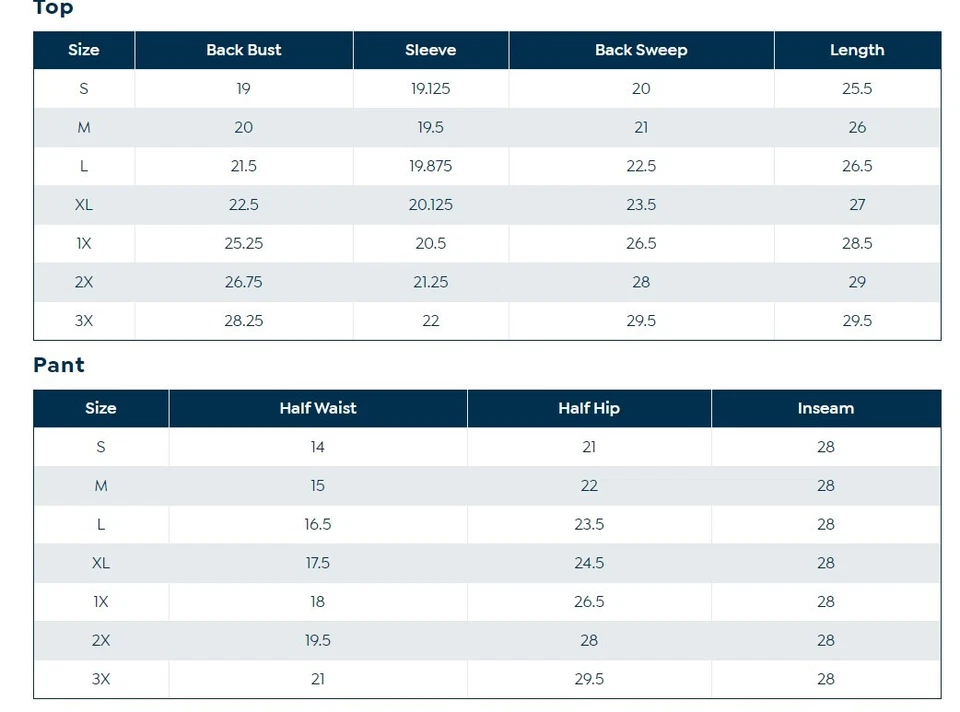Click the Pant section heading
960x712 pixels.
pos(59,365)
